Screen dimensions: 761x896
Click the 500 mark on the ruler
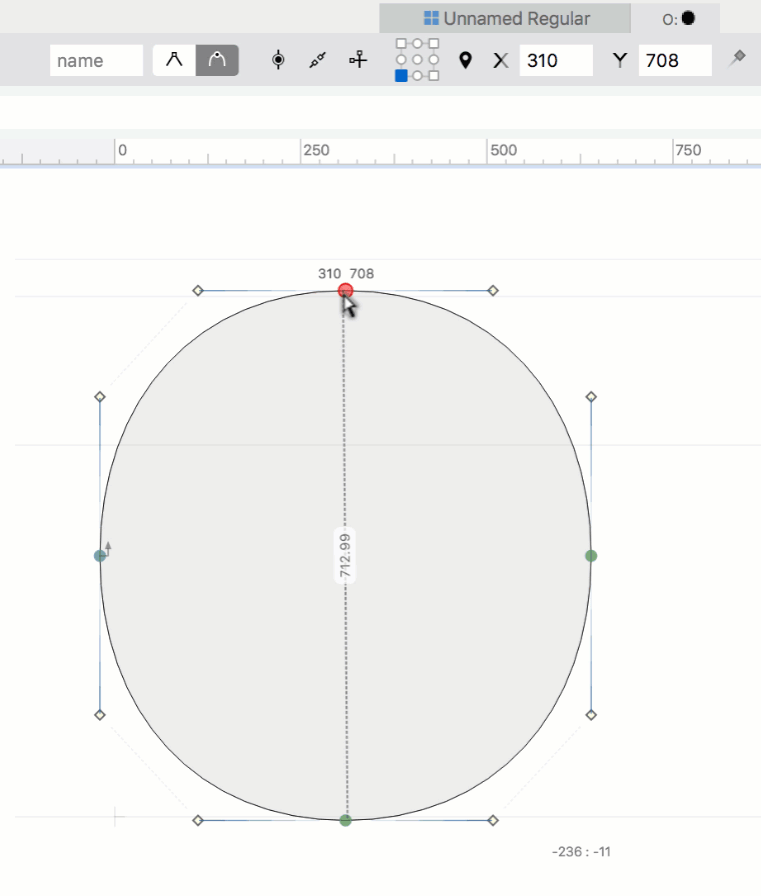point(503,150)
